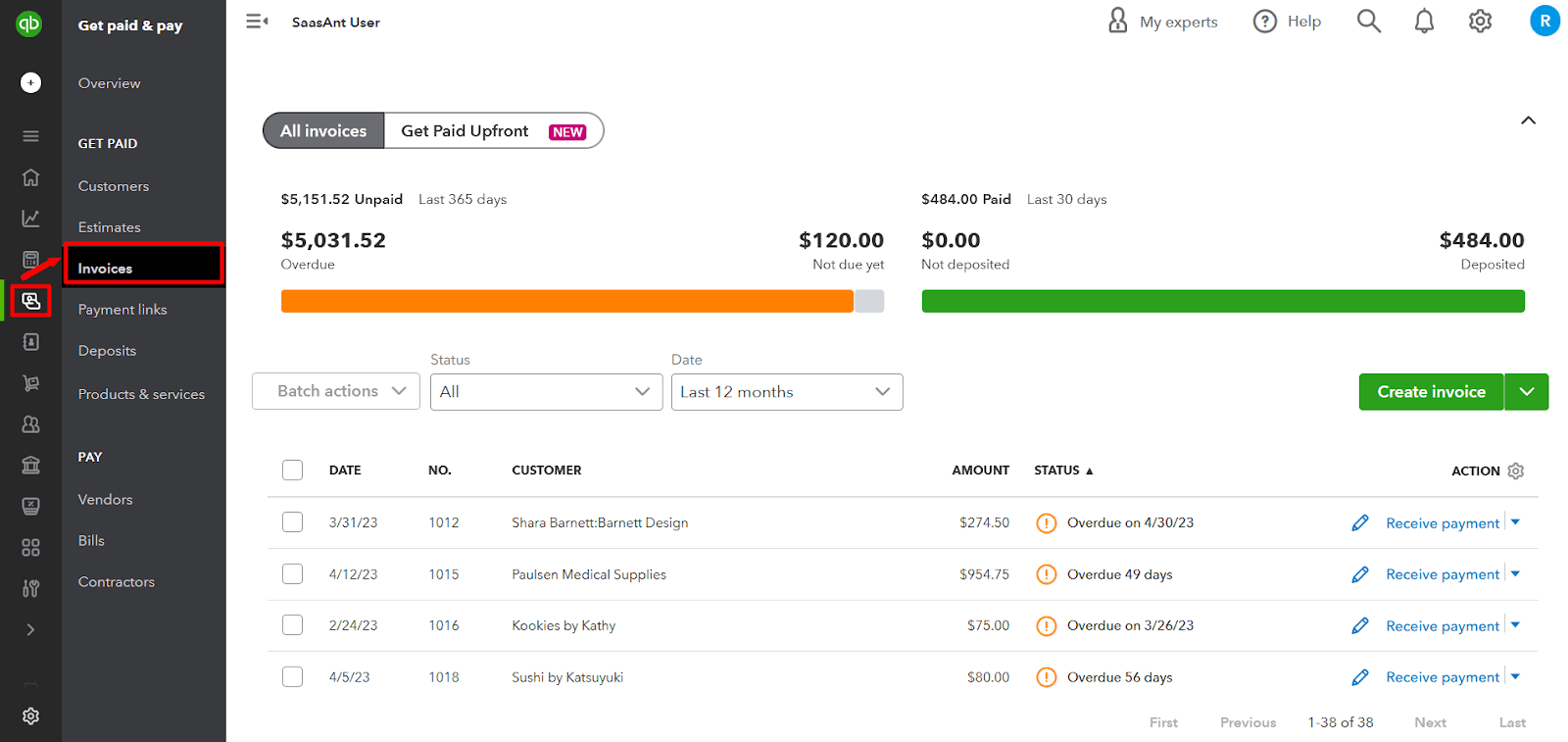
Task: Check the box for invoice 1012
Action: click(292, 522)
